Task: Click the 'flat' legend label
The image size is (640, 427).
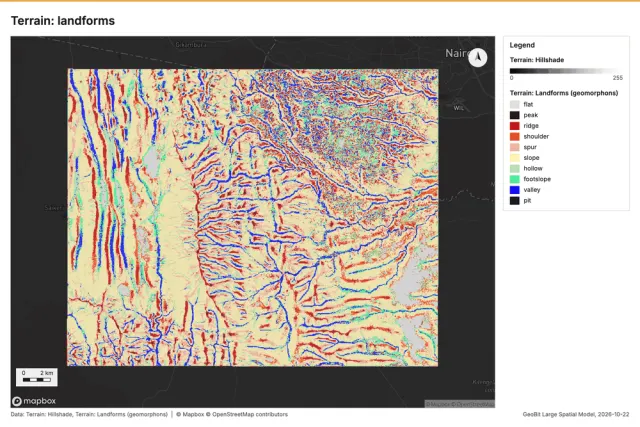Action: 528,105
